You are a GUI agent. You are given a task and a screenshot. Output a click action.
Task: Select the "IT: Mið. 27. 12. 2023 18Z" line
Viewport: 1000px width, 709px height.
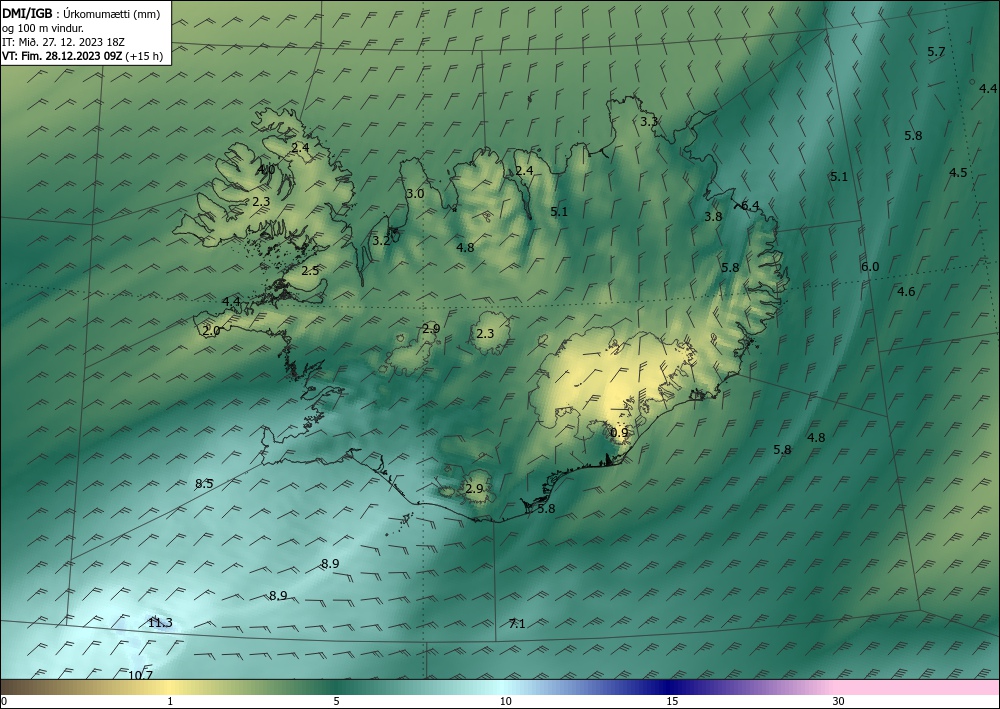pyautogui.click(x=63, y=42)
